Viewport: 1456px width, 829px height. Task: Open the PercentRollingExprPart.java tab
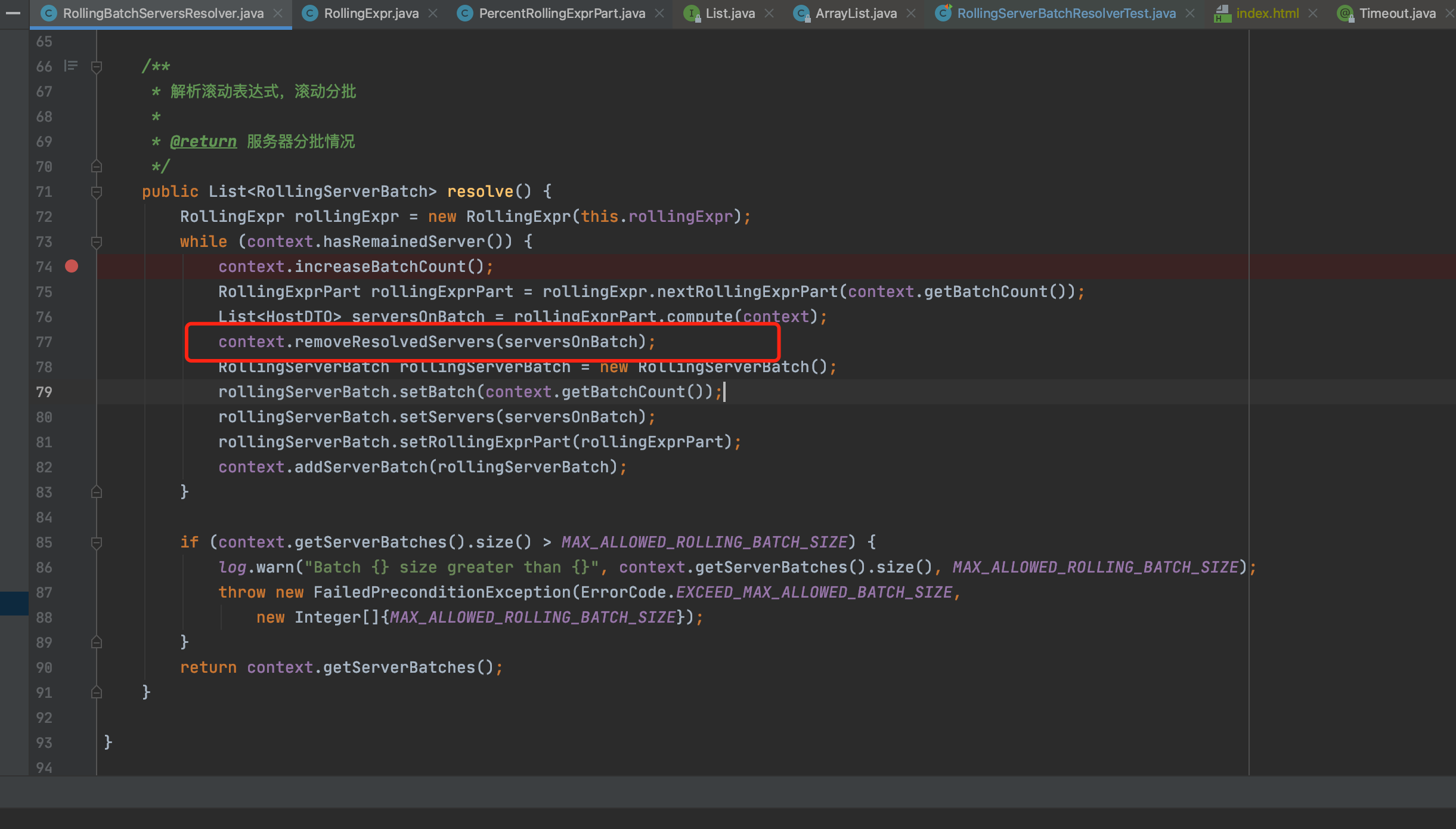(x=561, y=13)
